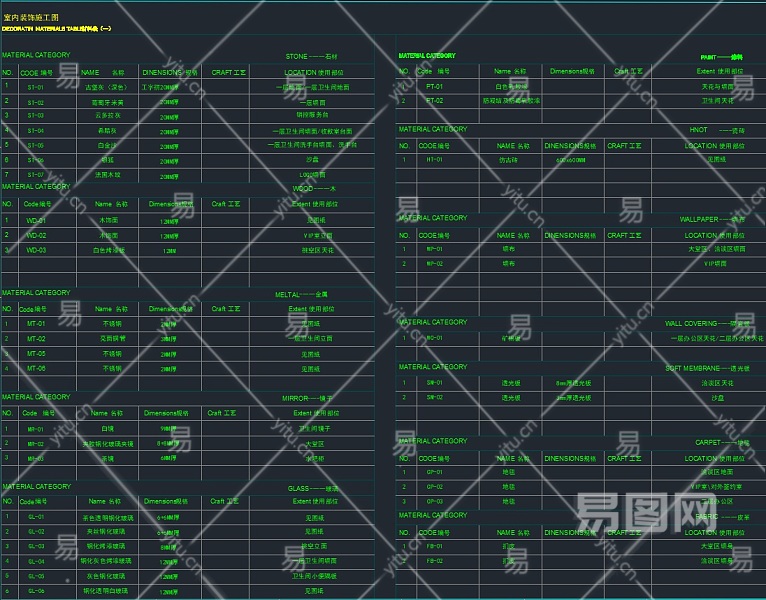Select the WD-02 wood code cell
766x600 pixels.
[36, 235]
